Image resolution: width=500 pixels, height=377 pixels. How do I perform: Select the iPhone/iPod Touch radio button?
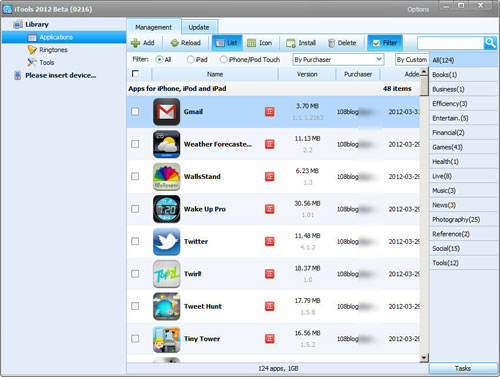click(223, 60)
